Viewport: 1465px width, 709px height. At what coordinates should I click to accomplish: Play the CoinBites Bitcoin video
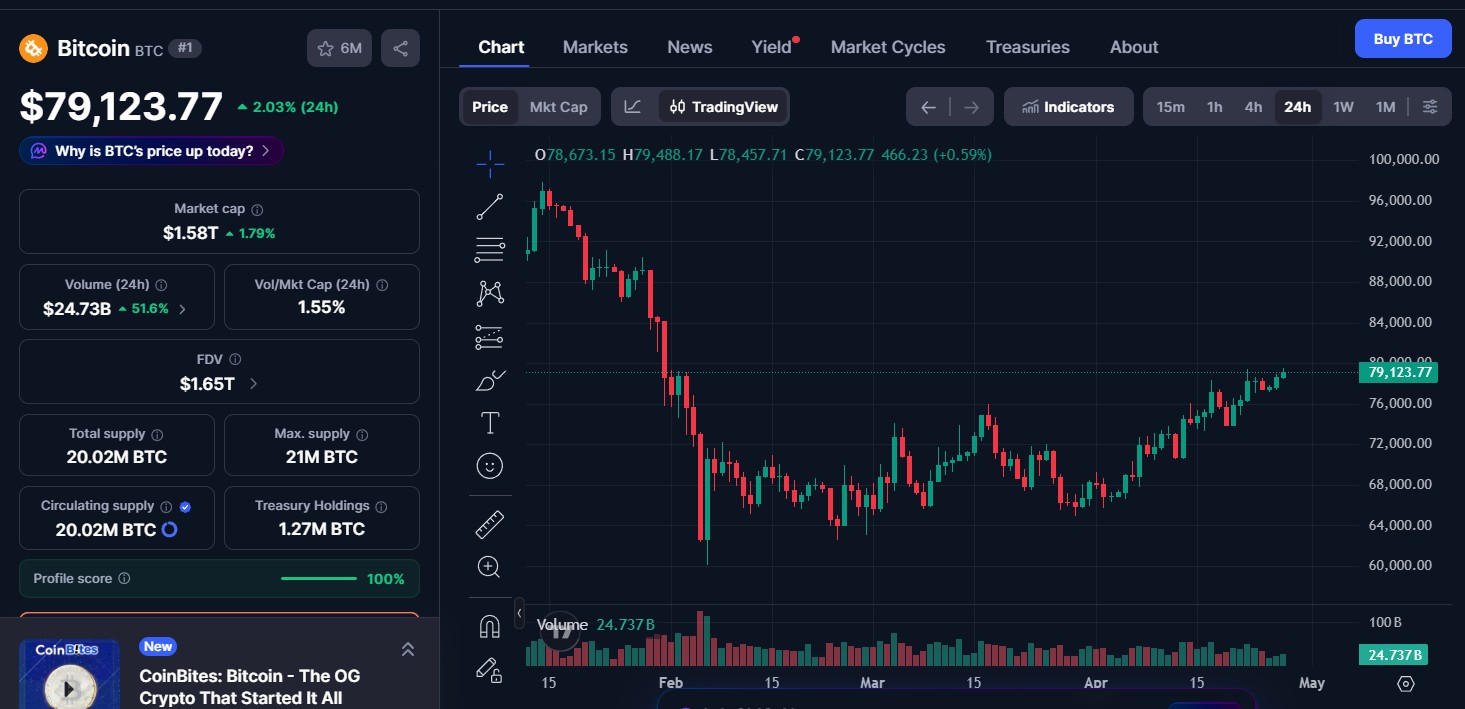point(69,688)
